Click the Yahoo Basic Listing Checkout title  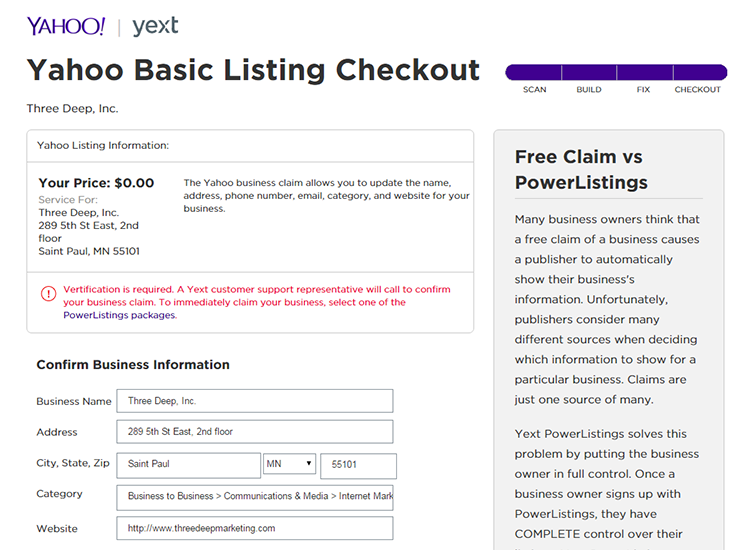click(253, 70)
